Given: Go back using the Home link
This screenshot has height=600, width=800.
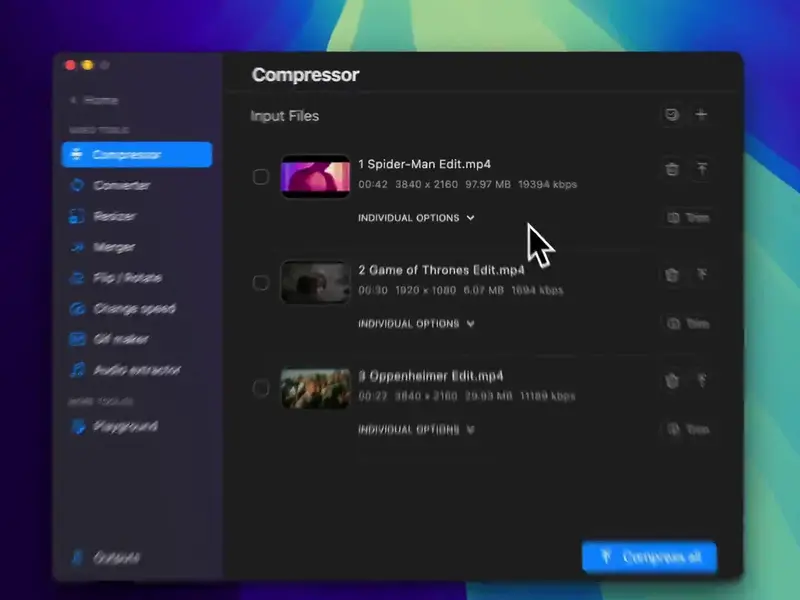Looking at the screenshot, I should [95, 100].
